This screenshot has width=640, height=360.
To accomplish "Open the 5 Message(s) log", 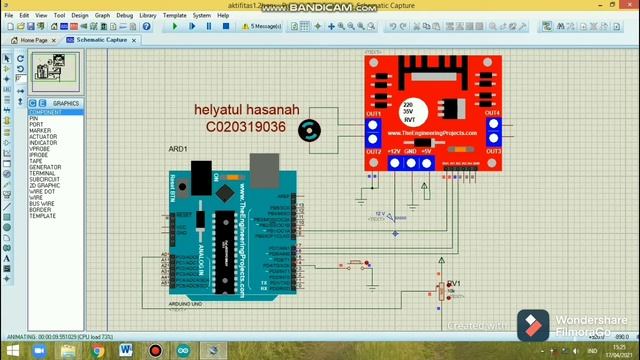I will [x=262, y=27].
